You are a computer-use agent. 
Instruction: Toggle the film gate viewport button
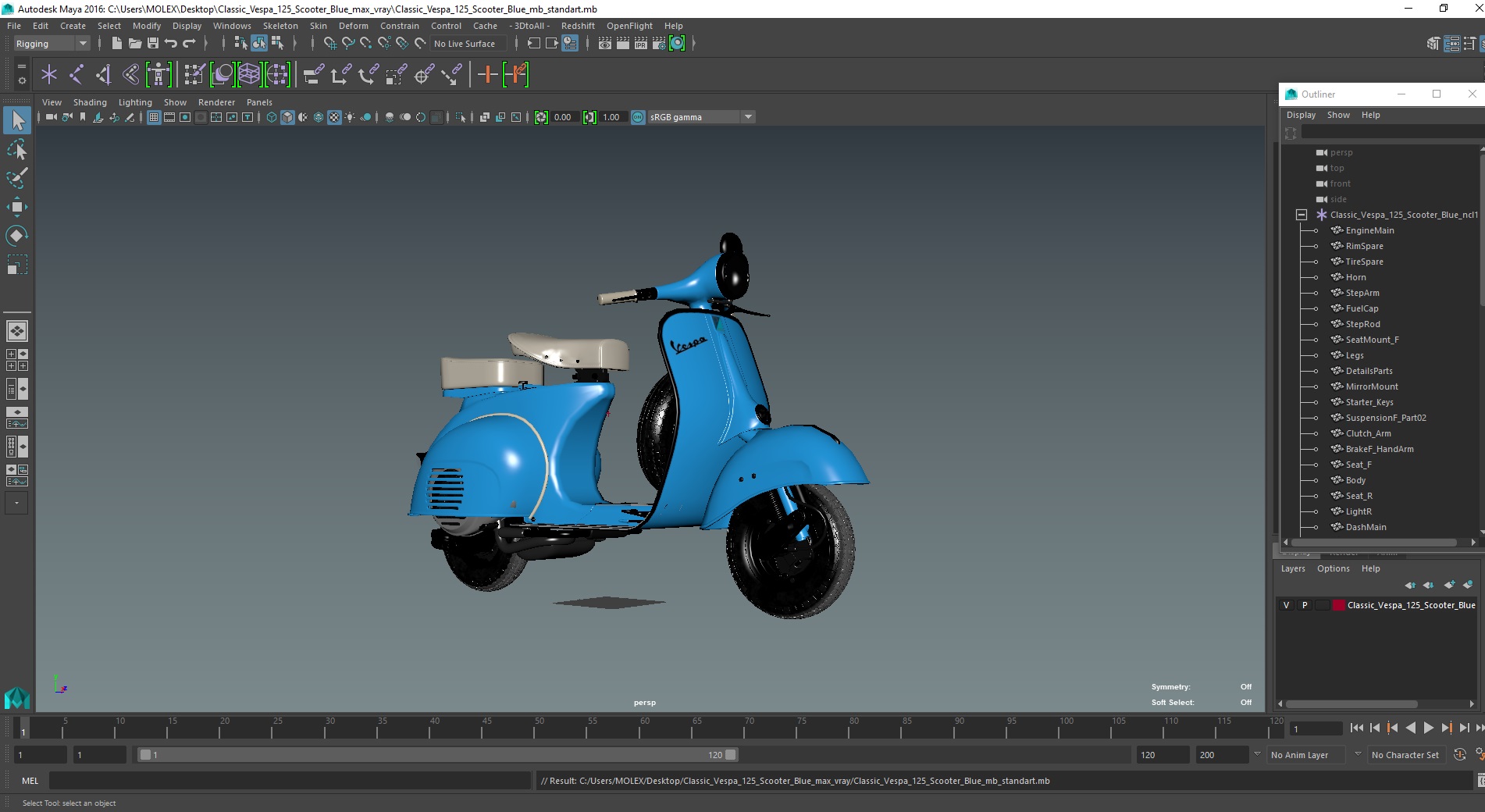pyautogui.click(x=169, y=117)
